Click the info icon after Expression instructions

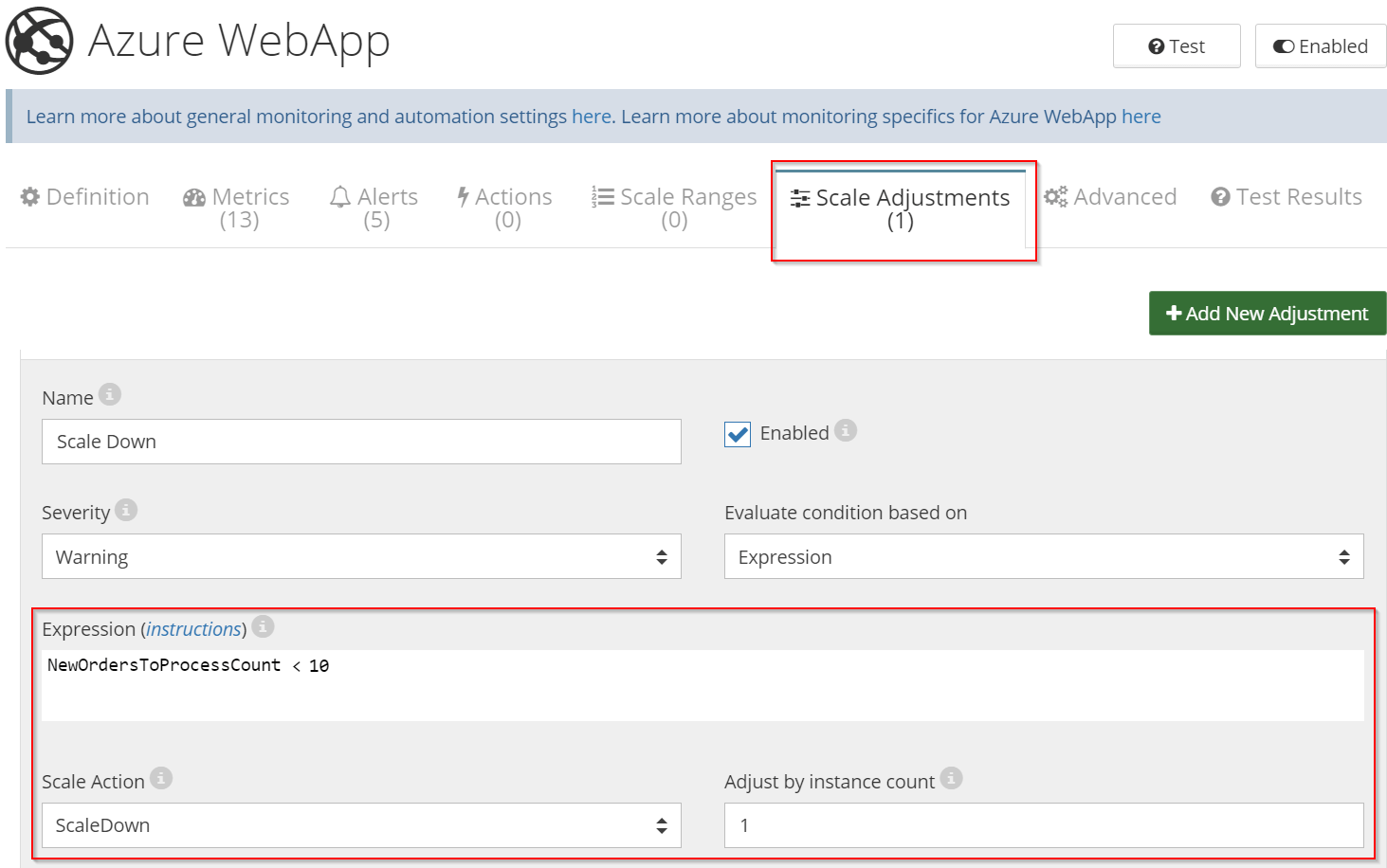coord(264,626)
